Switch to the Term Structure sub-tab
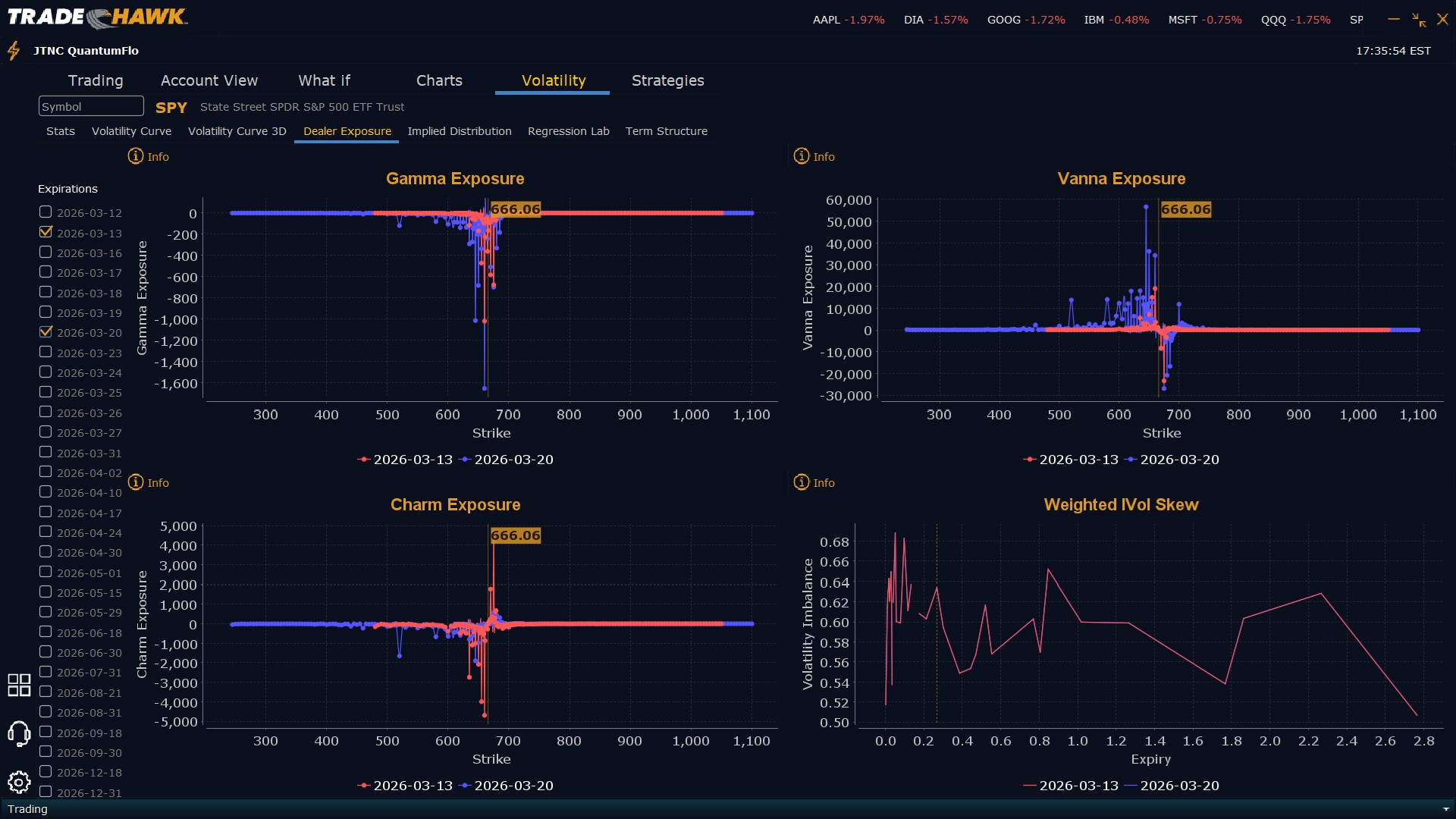 point(666,131)
